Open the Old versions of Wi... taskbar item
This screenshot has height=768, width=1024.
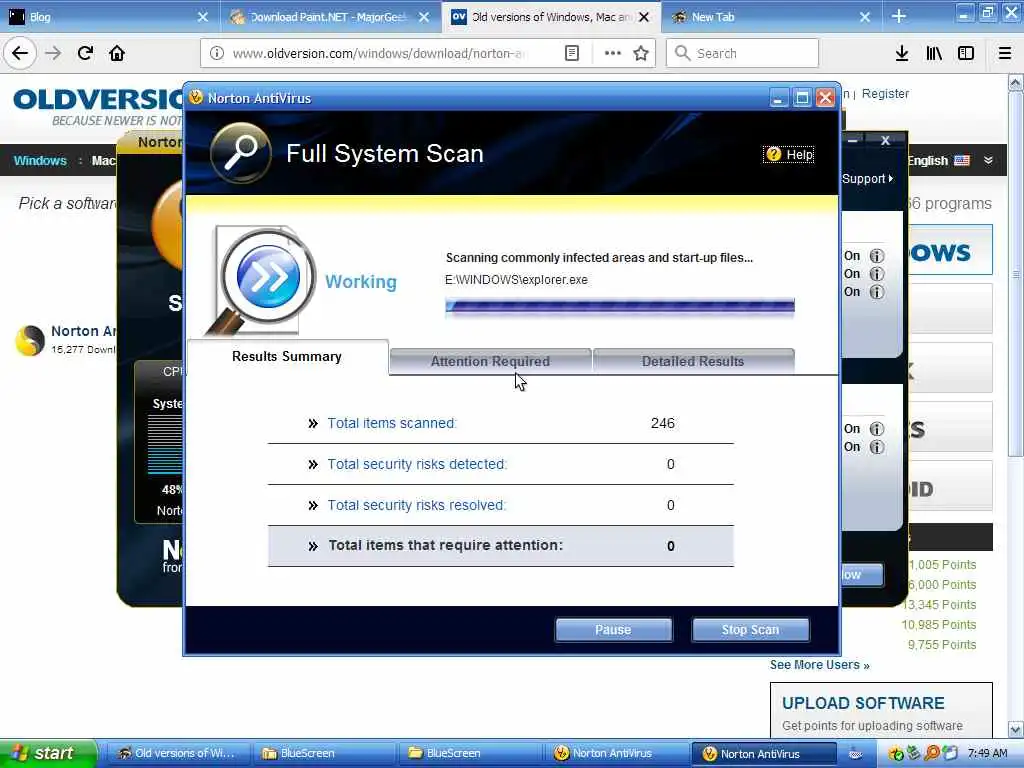pyautogui.click(x=176, y=753)
